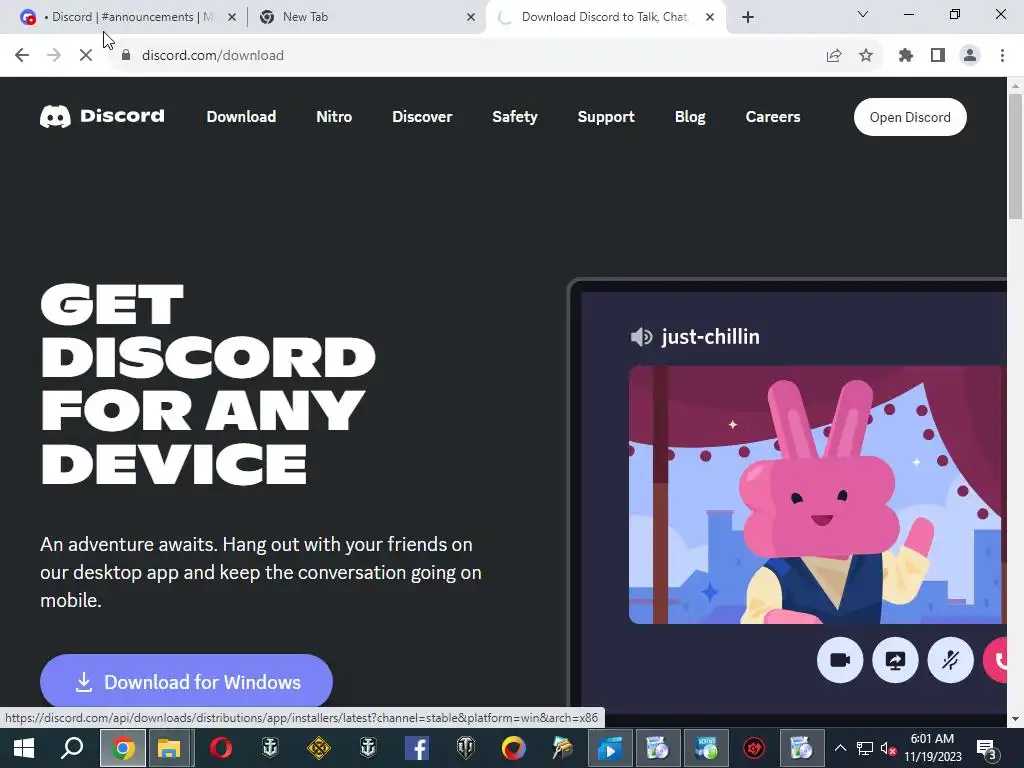The width and height of the screenshot is (1024, 768).
Task: Click the red-yellow circular taskbar icon
Action: (513, 748)
